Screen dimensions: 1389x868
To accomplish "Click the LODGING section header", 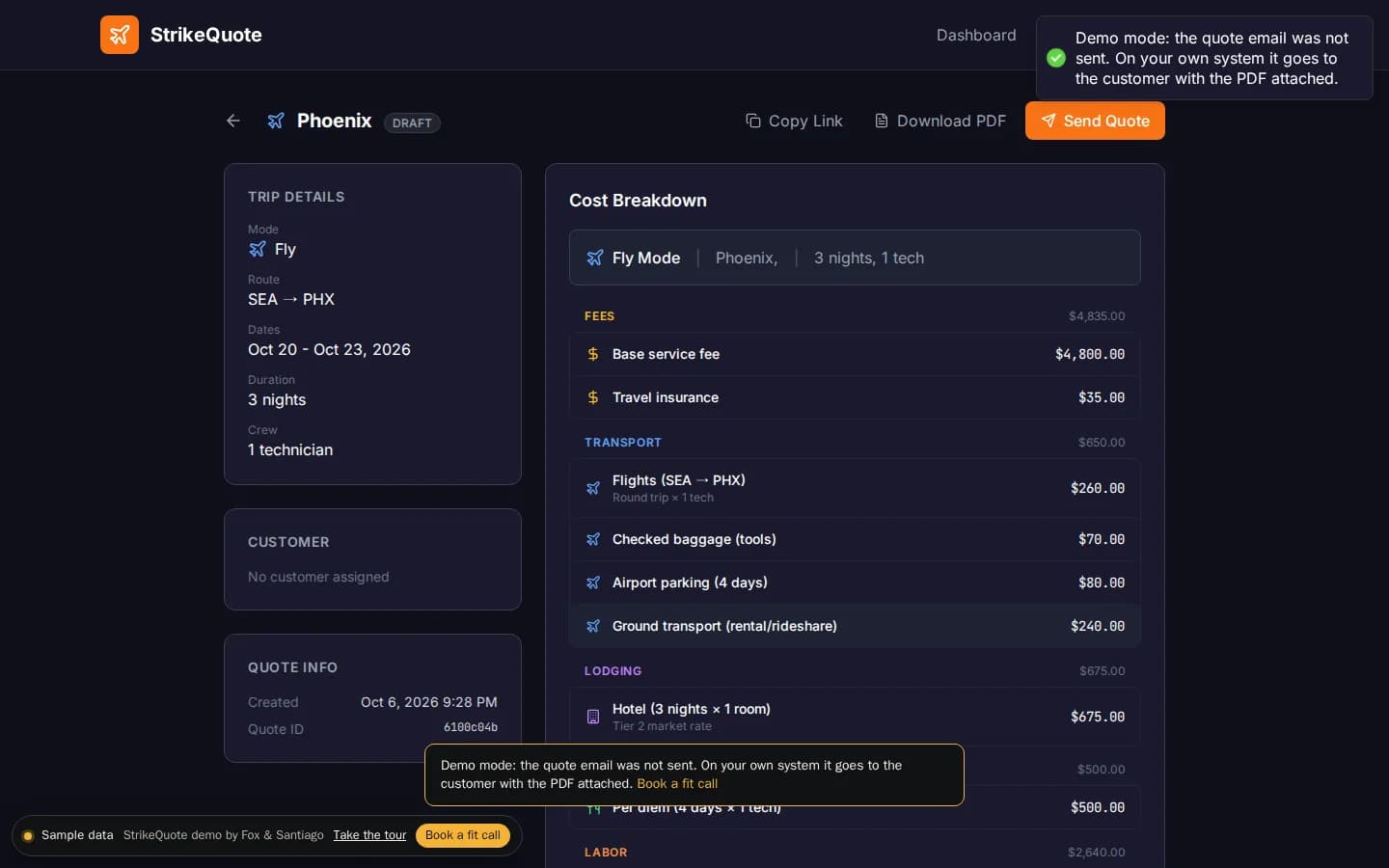I will coord(613,671).
